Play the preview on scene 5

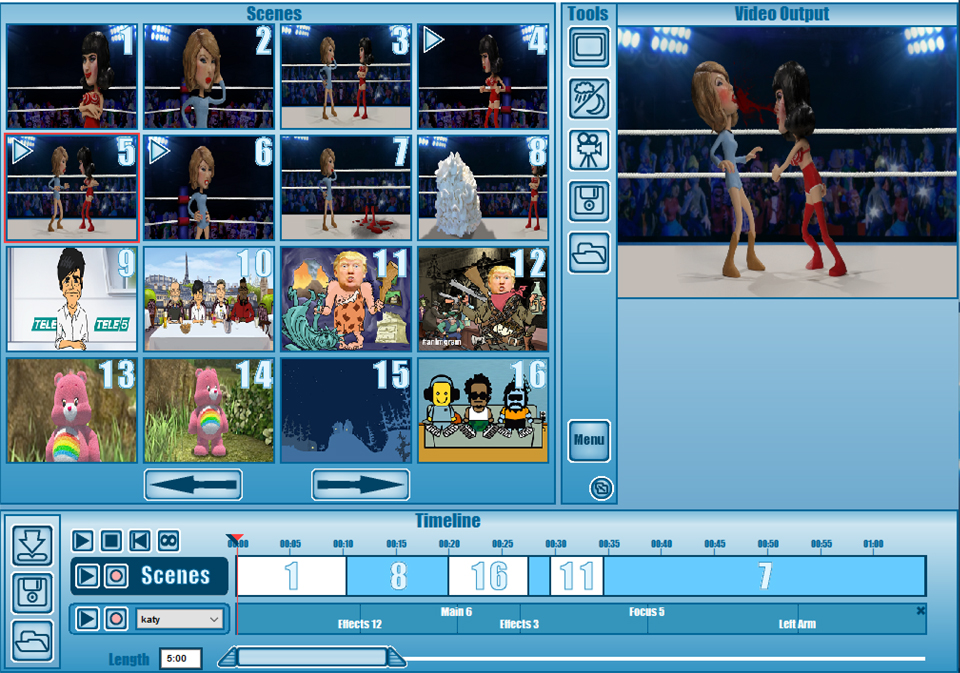(x=22, y=151)
